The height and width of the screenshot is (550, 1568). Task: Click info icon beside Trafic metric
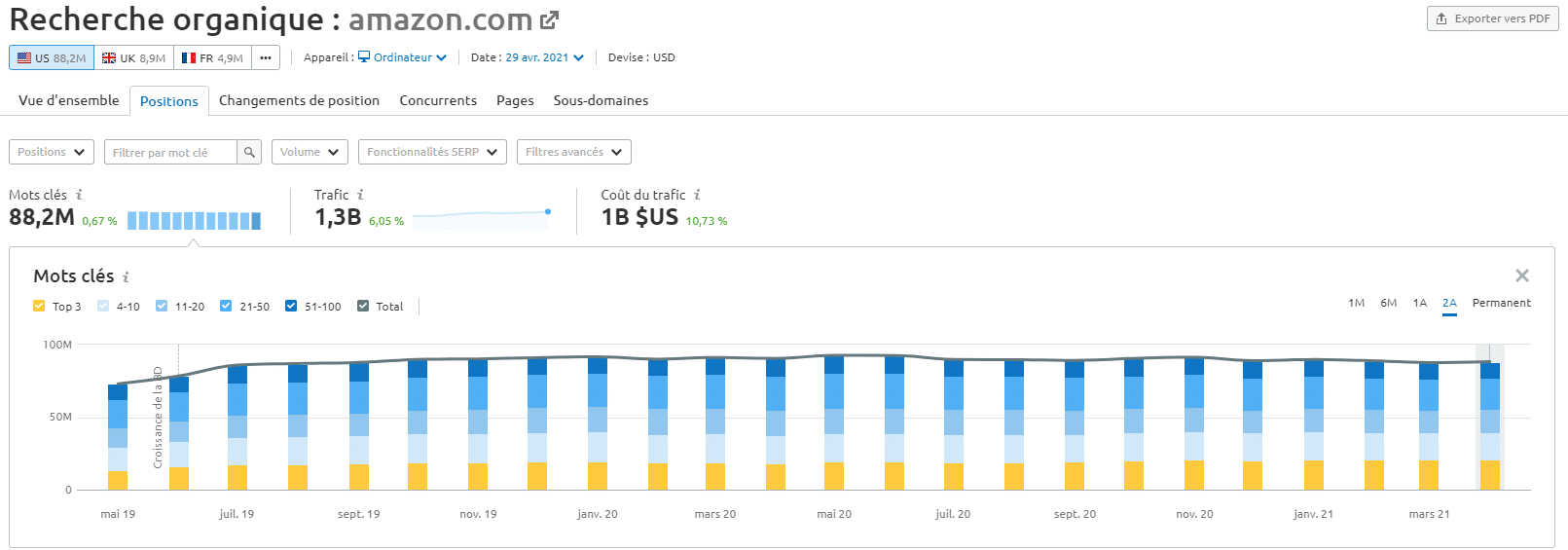(x=360, y=195)
